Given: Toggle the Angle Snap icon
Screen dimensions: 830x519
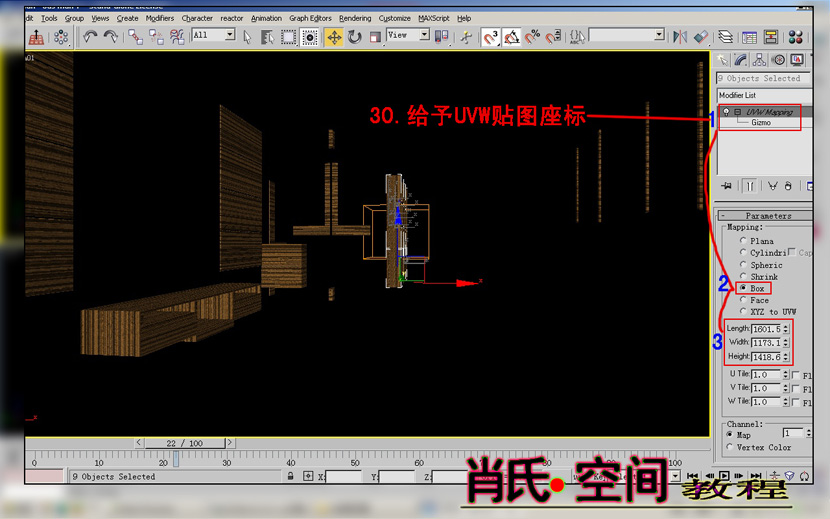Looking at the screenshot, I should pyautogui.click(x=511, y=37).
